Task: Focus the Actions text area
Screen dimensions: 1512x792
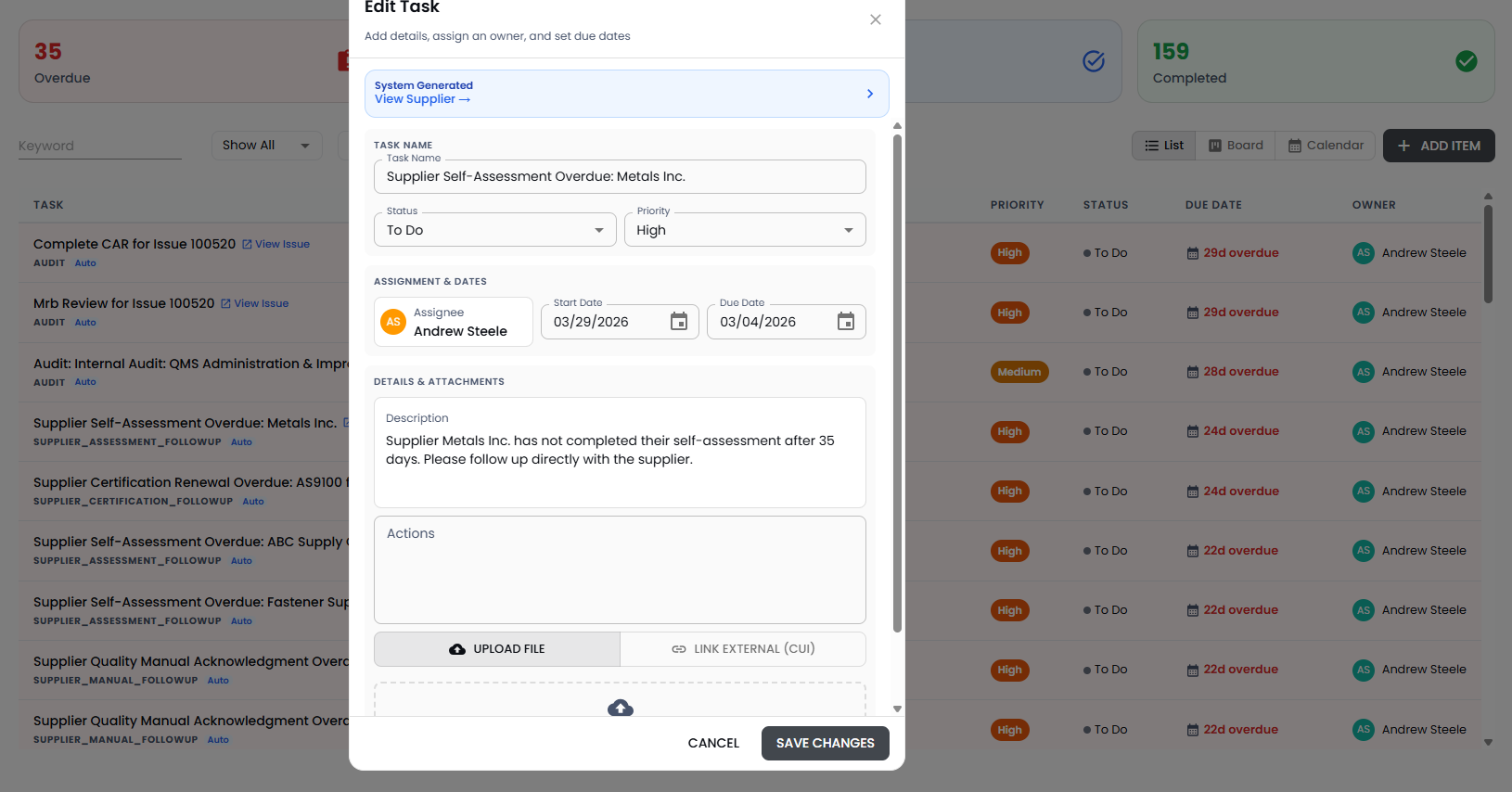Action: point(620,569)
